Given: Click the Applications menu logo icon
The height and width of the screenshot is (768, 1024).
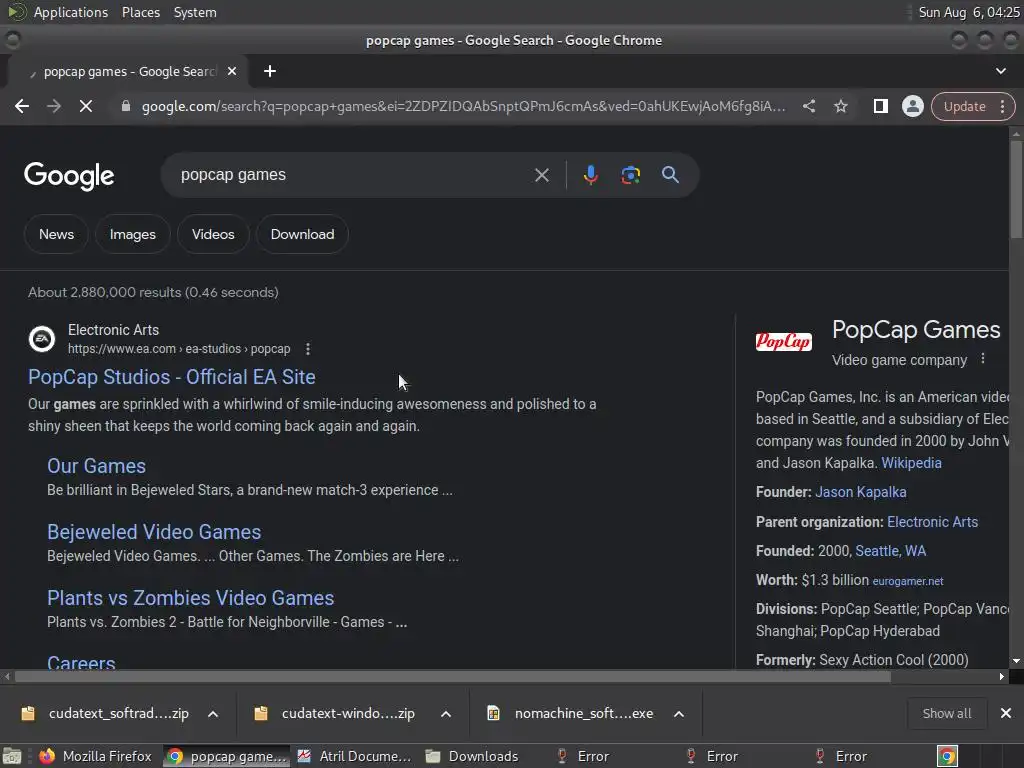Looking at the screenshot, I should (16, 12).
